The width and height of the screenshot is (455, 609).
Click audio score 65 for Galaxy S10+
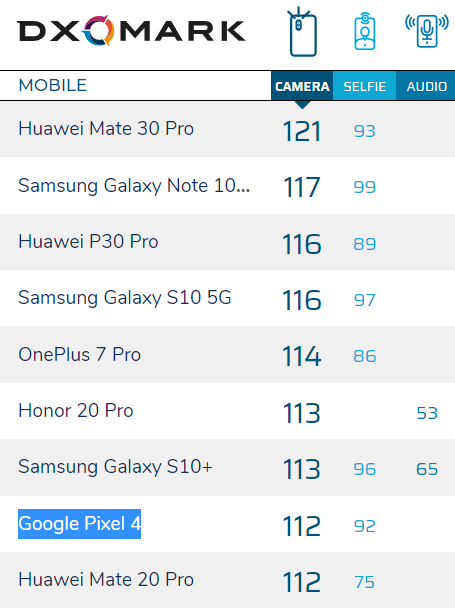click(x=427, y=469)
